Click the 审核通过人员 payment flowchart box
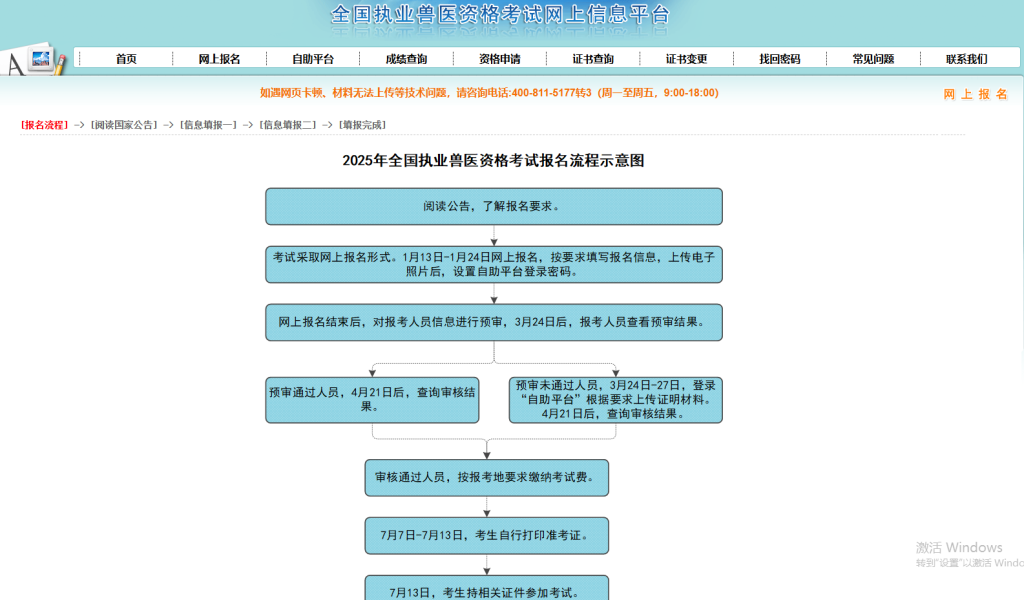The width and height of the screenshot is (1024, 600). pos(487,478)
